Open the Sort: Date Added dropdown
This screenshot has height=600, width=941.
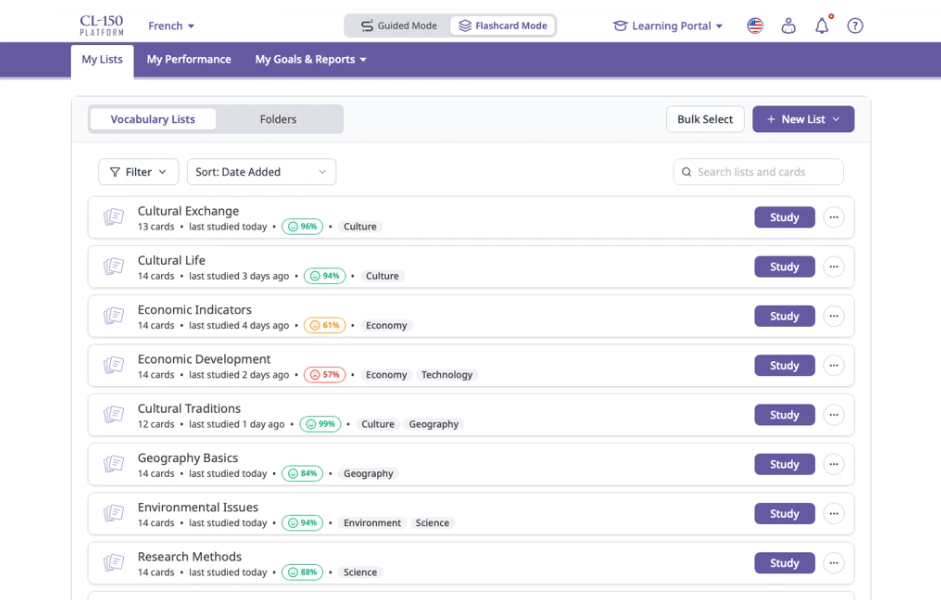coord(261,172)
